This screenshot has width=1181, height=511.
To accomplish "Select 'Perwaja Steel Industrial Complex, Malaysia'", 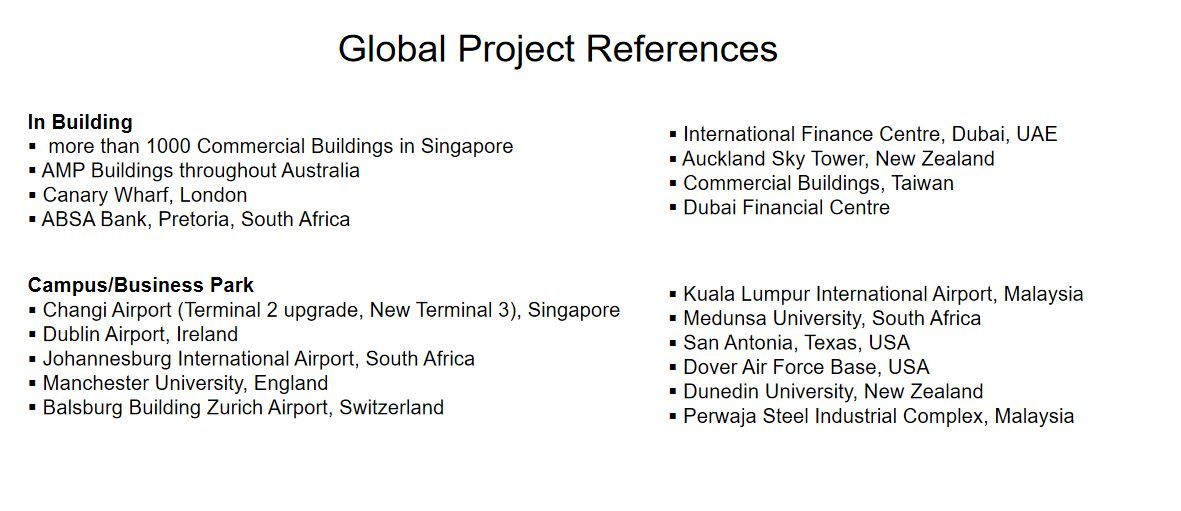I will click(878, 416).
